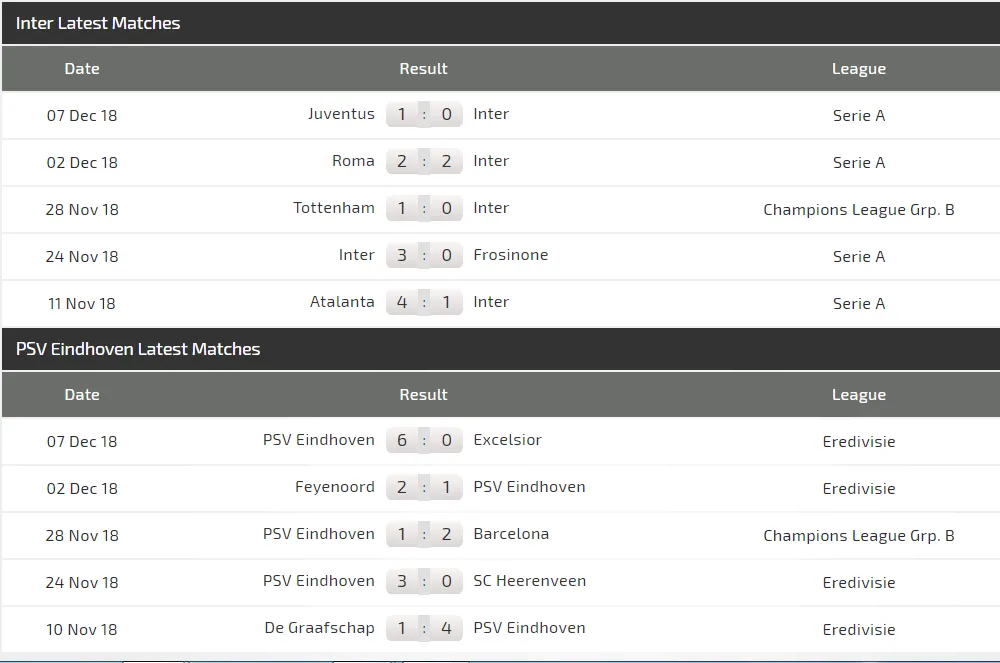This screenshot has width=1000, height=663.
Task: Click Frosinone team name
Action: (x=511, y=255)
